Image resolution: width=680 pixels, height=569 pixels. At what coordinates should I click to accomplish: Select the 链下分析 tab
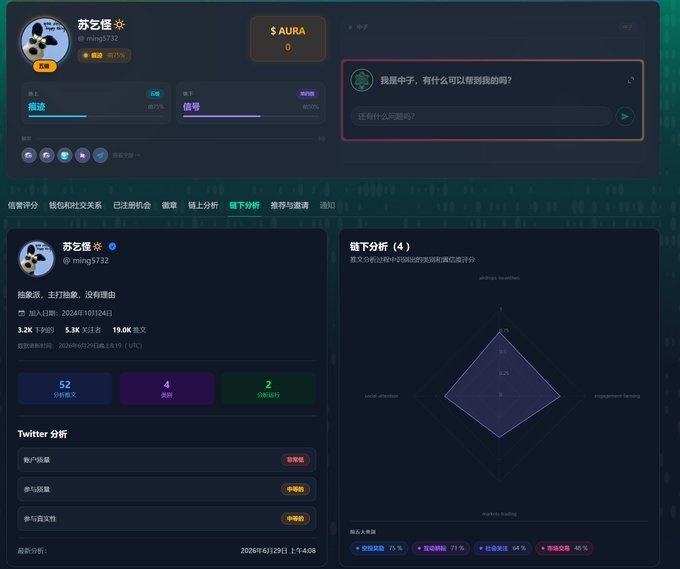click(x=245, y=205)
